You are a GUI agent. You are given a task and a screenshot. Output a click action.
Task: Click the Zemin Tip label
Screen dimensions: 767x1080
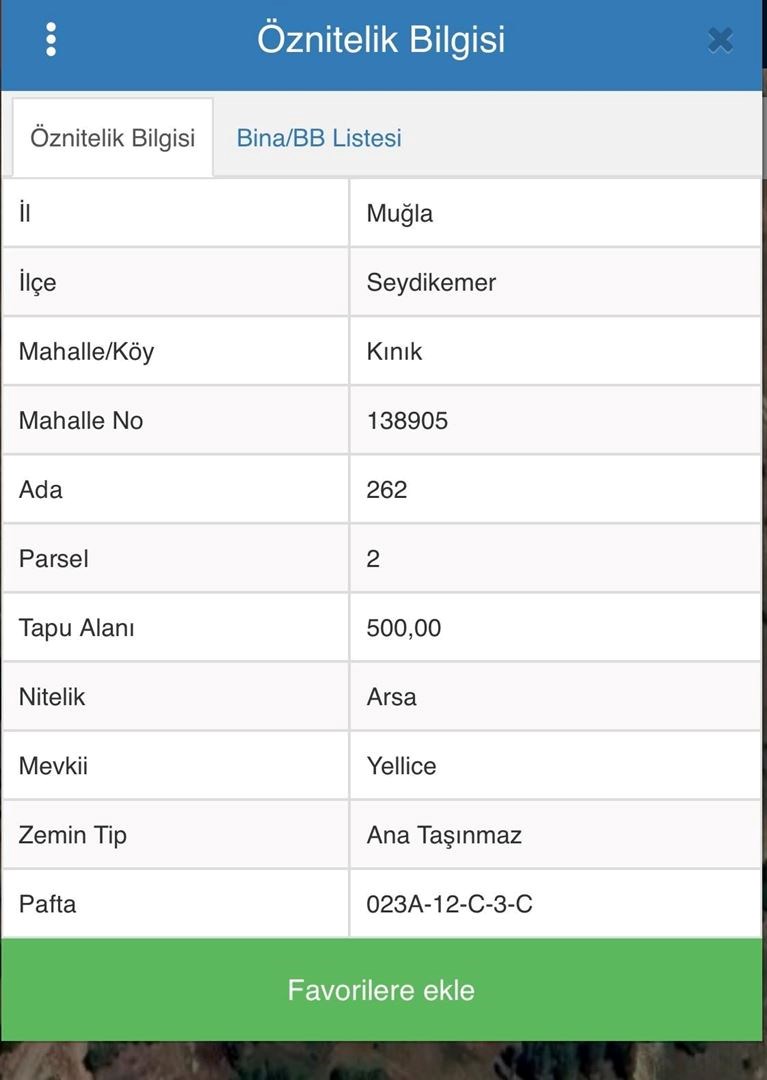click(72, 835)
